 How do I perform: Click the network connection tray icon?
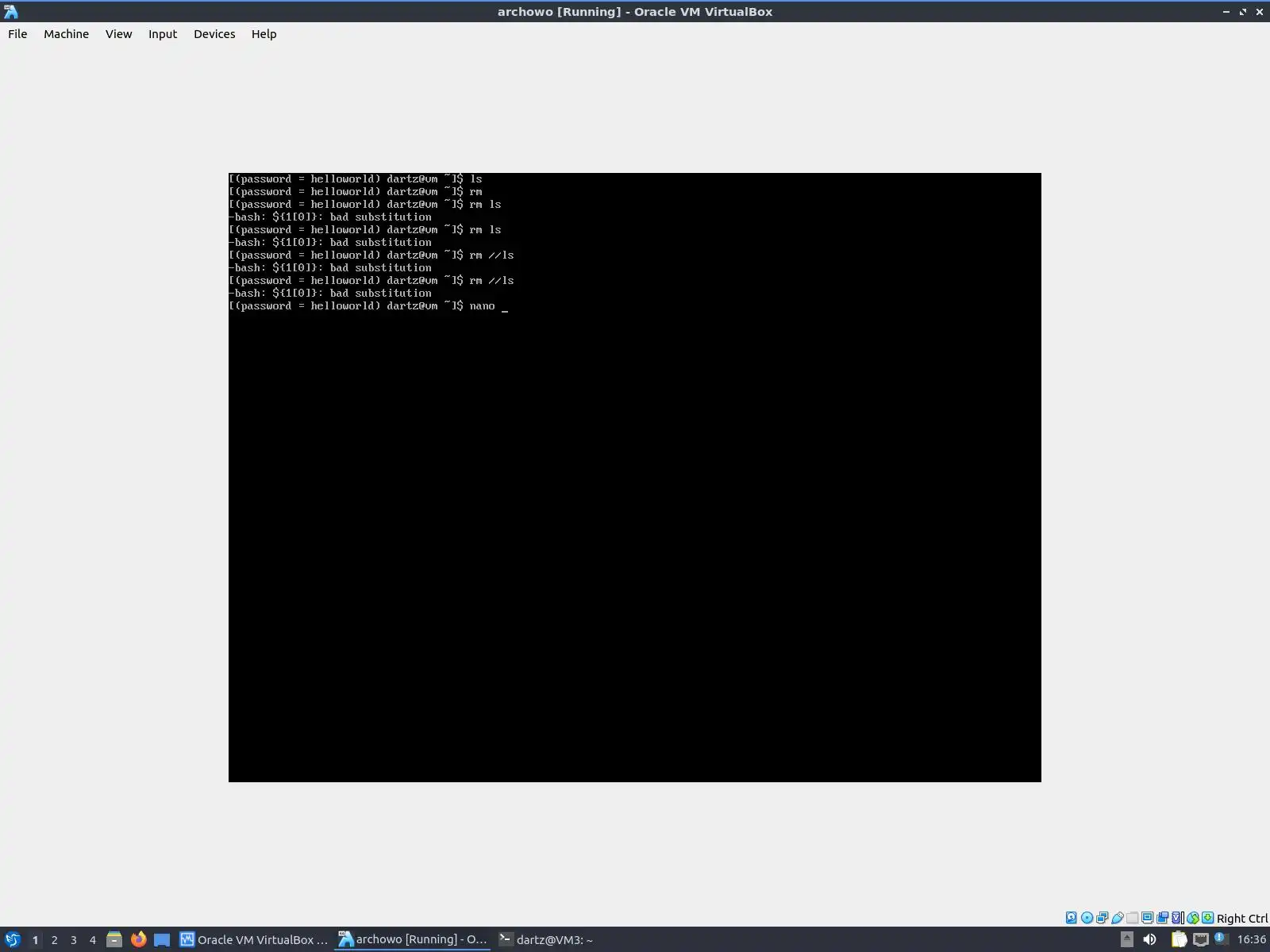1201,940
